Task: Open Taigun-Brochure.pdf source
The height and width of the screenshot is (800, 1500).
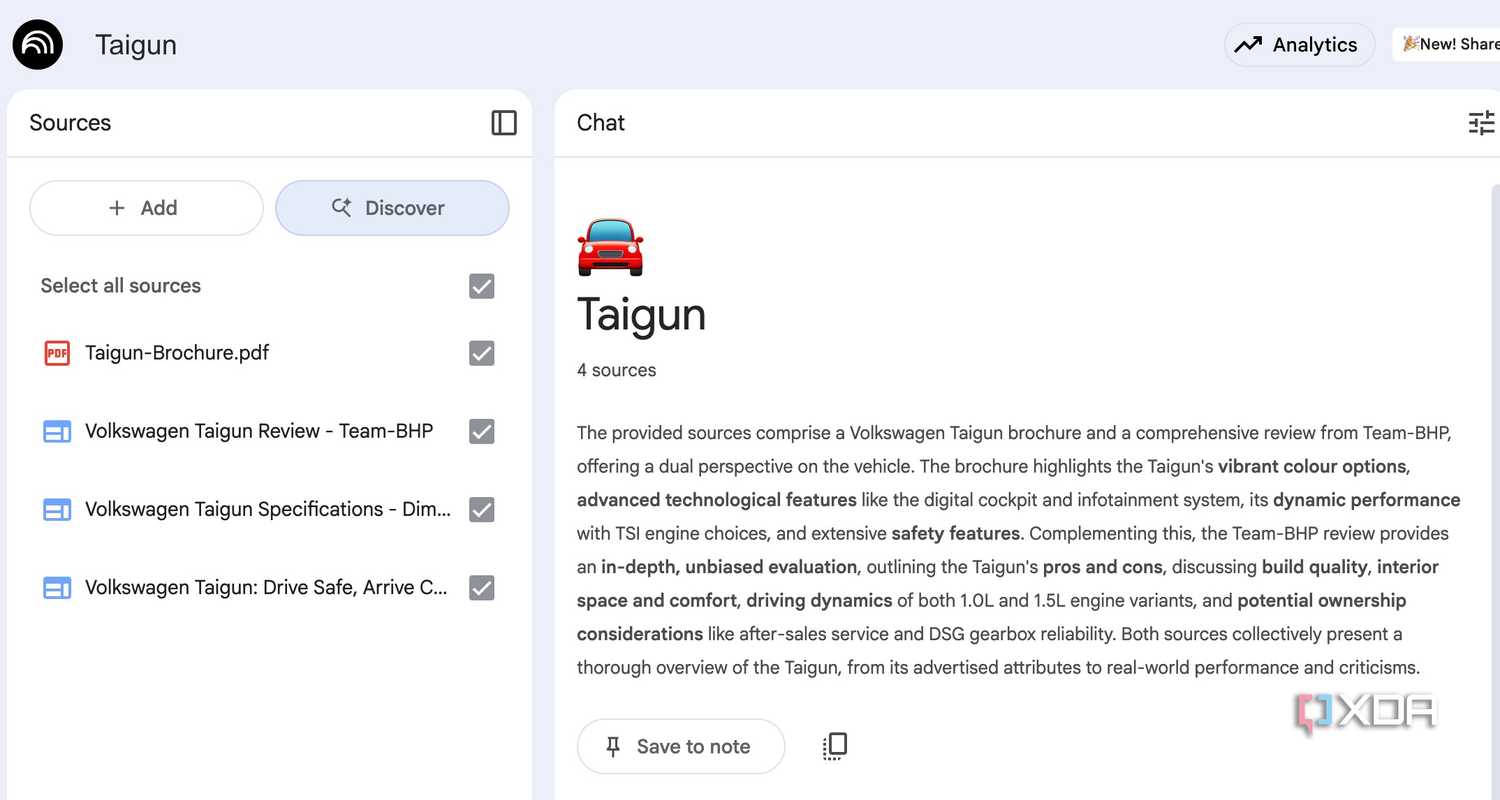Action: (177, 353)
